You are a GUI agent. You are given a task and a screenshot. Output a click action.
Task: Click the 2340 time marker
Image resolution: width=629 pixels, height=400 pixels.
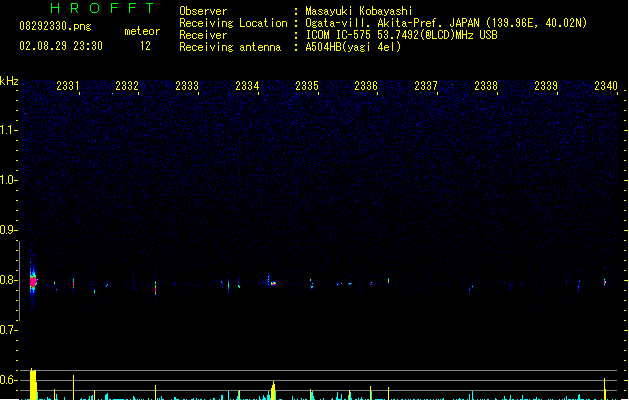(x=606, y=86)
